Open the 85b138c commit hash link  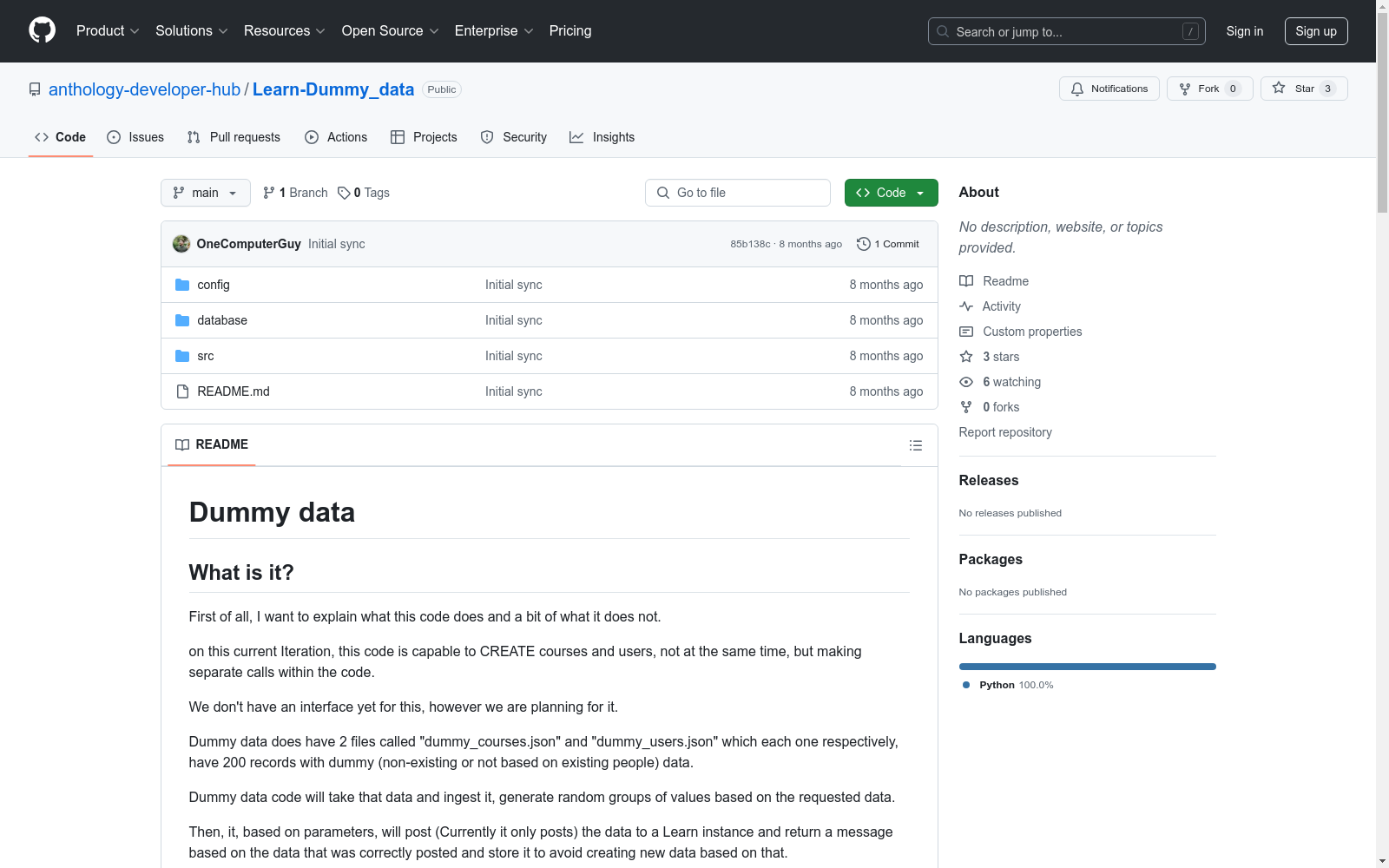click(x=750, y=244)
